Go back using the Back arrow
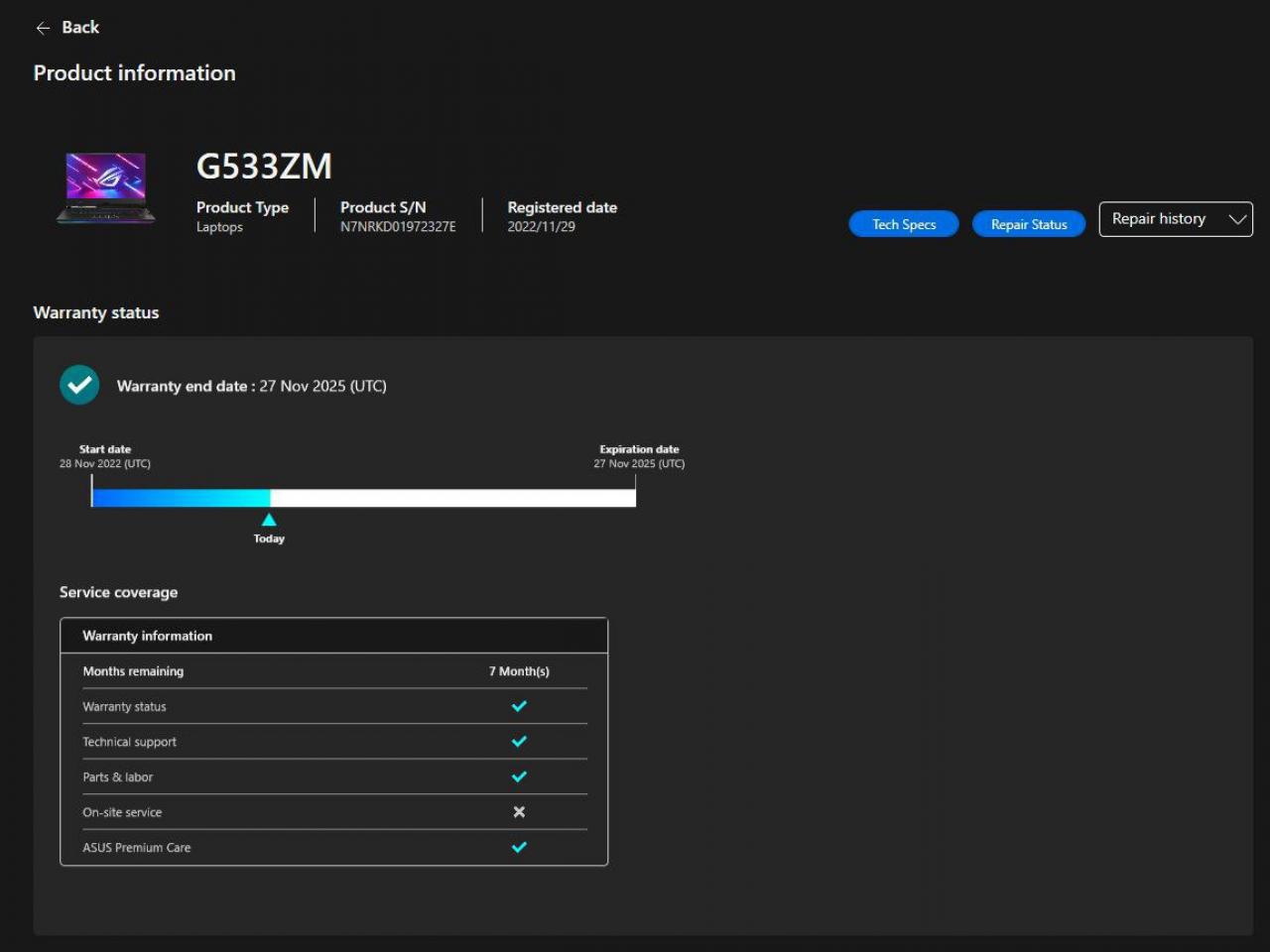 point(43,28)
